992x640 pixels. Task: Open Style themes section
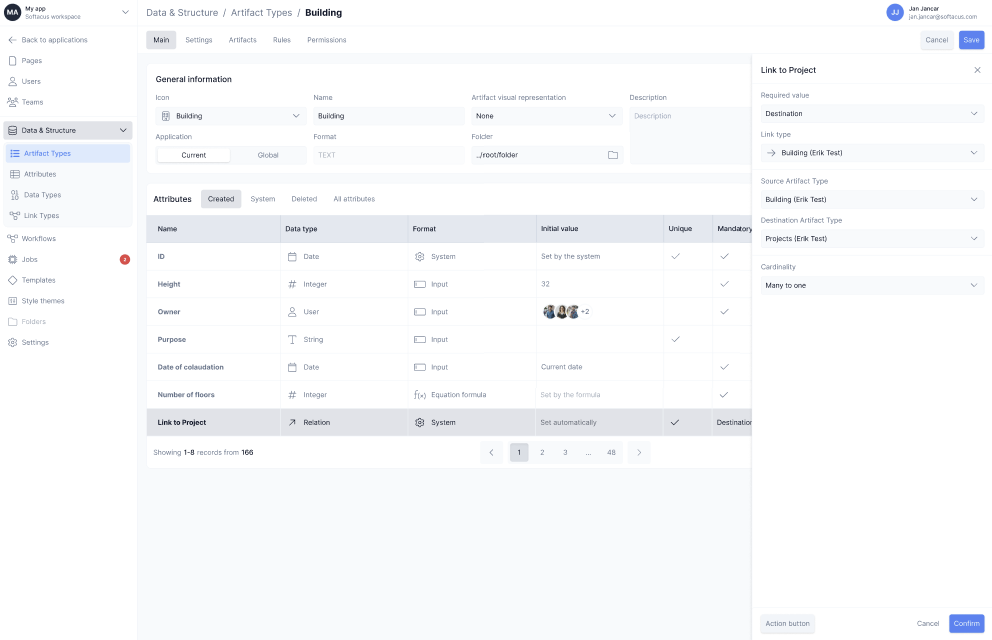pos(43,301)
